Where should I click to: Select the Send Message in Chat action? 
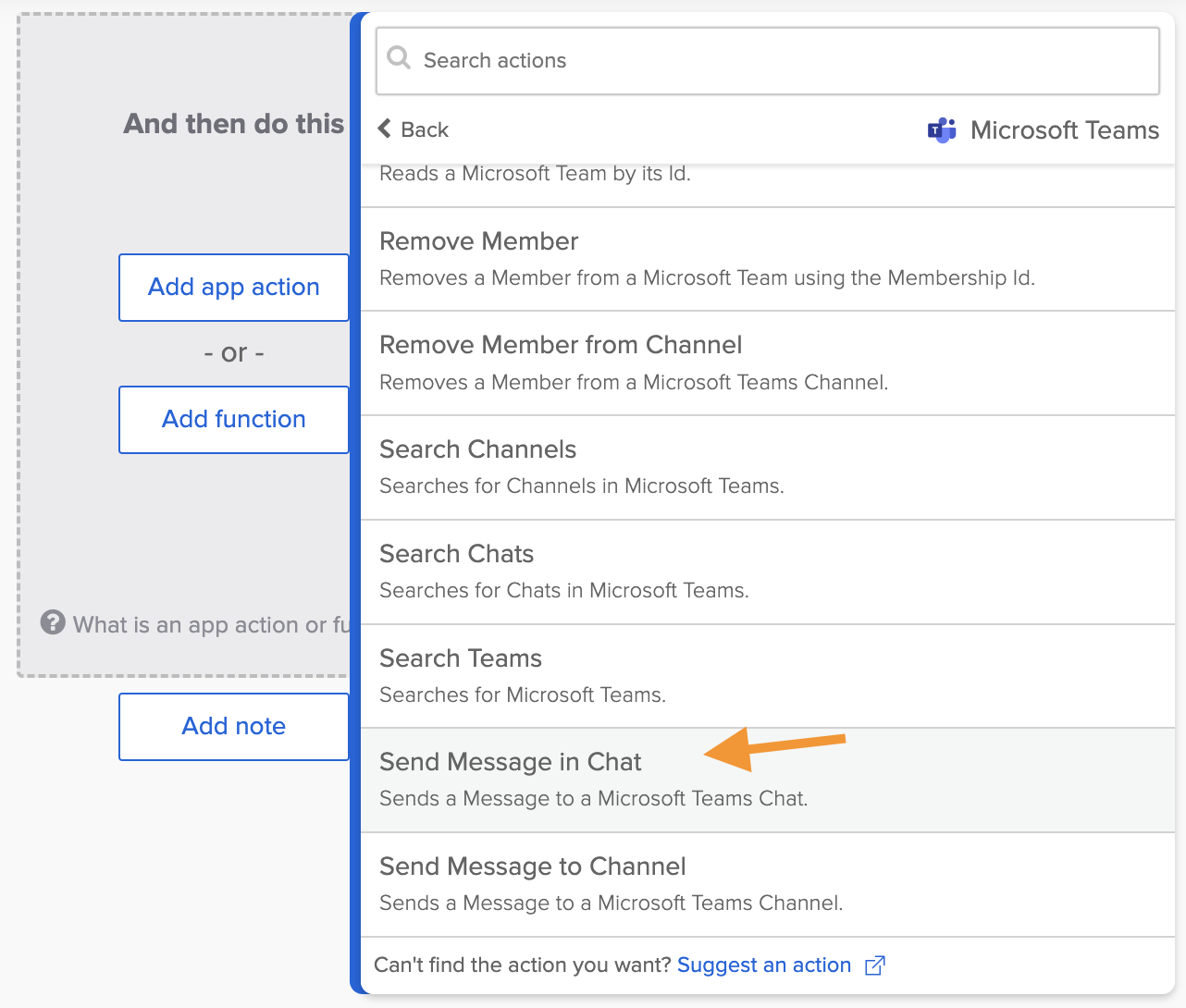click(x=766, y=780)
